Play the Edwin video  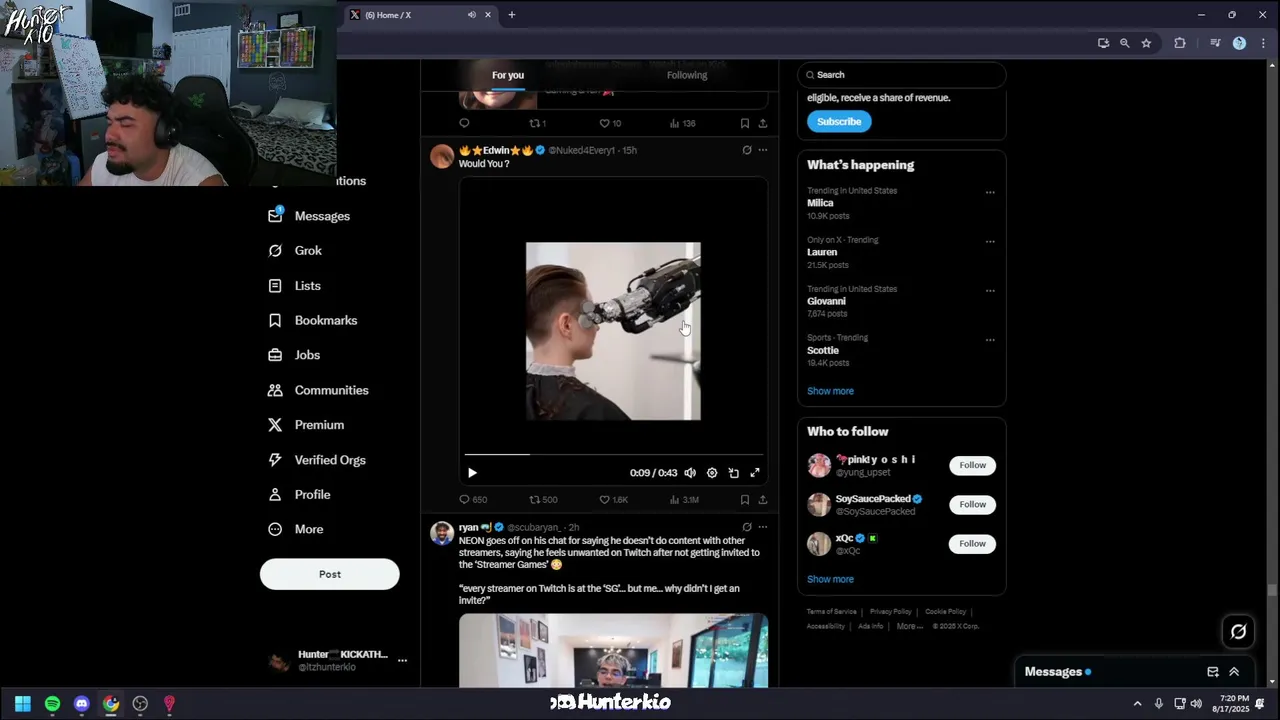472,473
